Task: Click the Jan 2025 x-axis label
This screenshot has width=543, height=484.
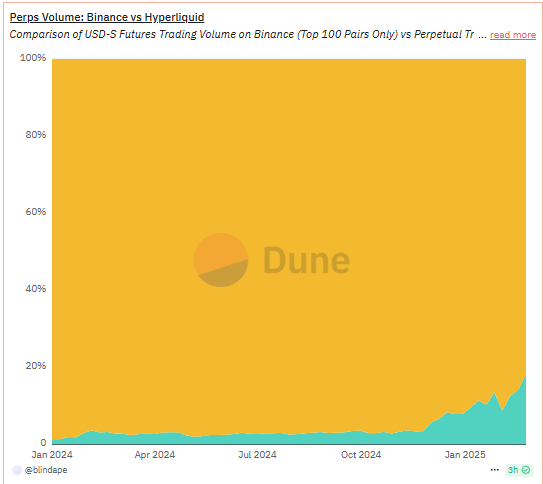Action: [x=465, y=455]
